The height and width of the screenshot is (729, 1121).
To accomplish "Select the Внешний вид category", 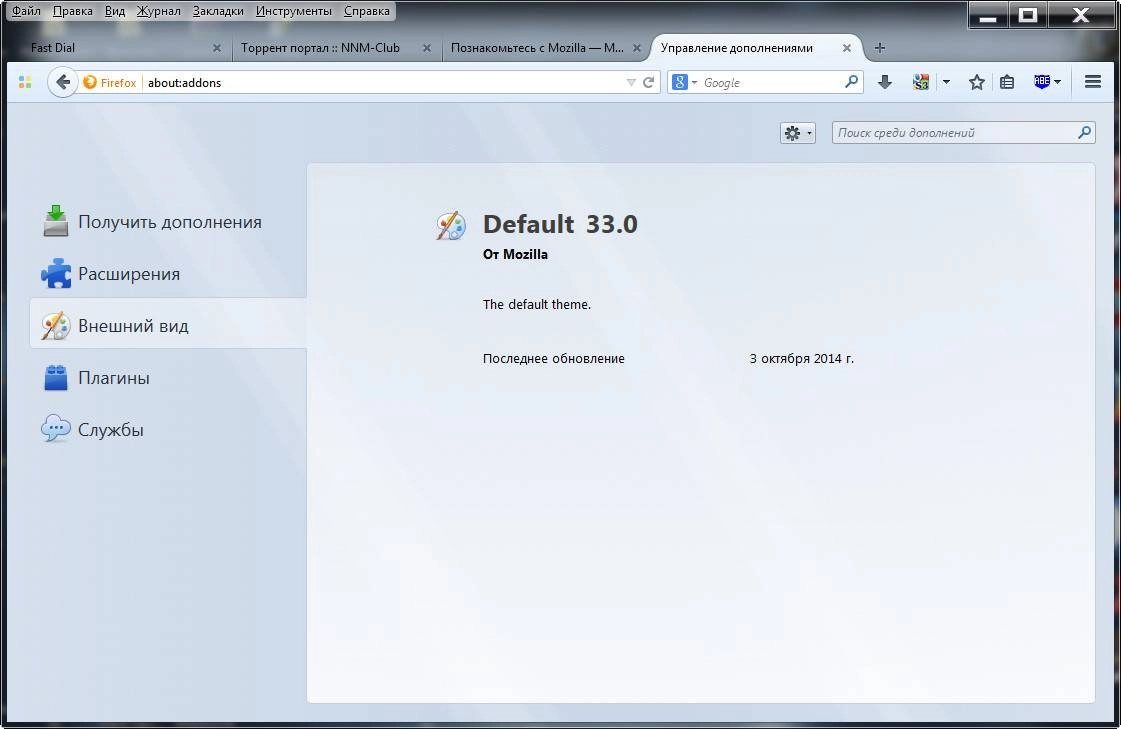I will pyautogui.click(x=168, y=325).
